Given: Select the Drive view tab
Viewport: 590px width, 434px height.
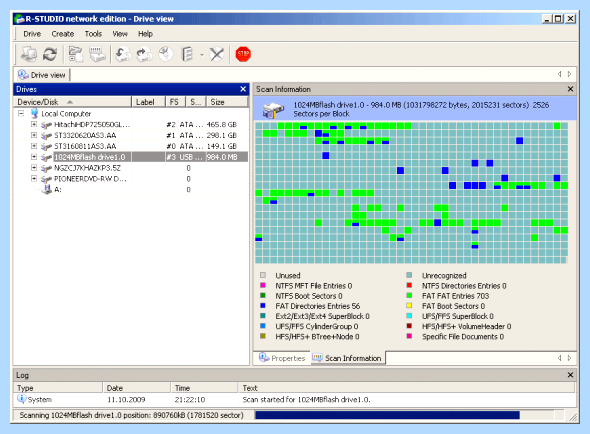Looking at the screenshot, I should [x=42, y=75].
